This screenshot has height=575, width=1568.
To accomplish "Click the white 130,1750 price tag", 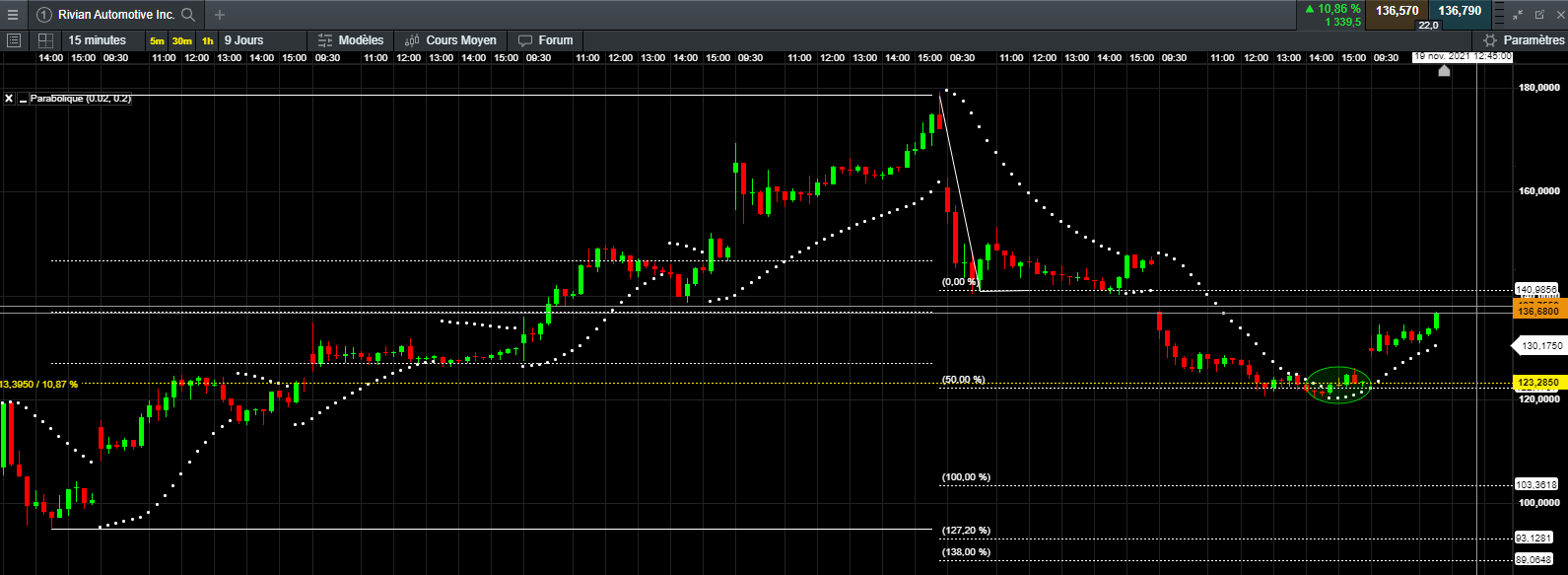I will pos(1539,346).
